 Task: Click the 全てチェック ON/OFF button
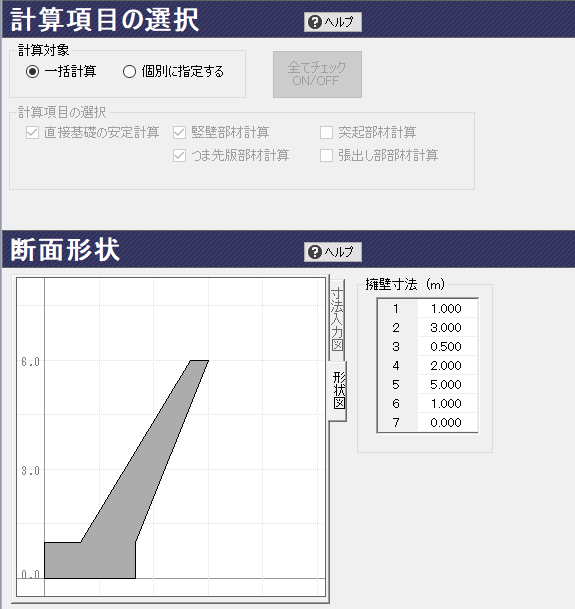(x=317, y=74)
